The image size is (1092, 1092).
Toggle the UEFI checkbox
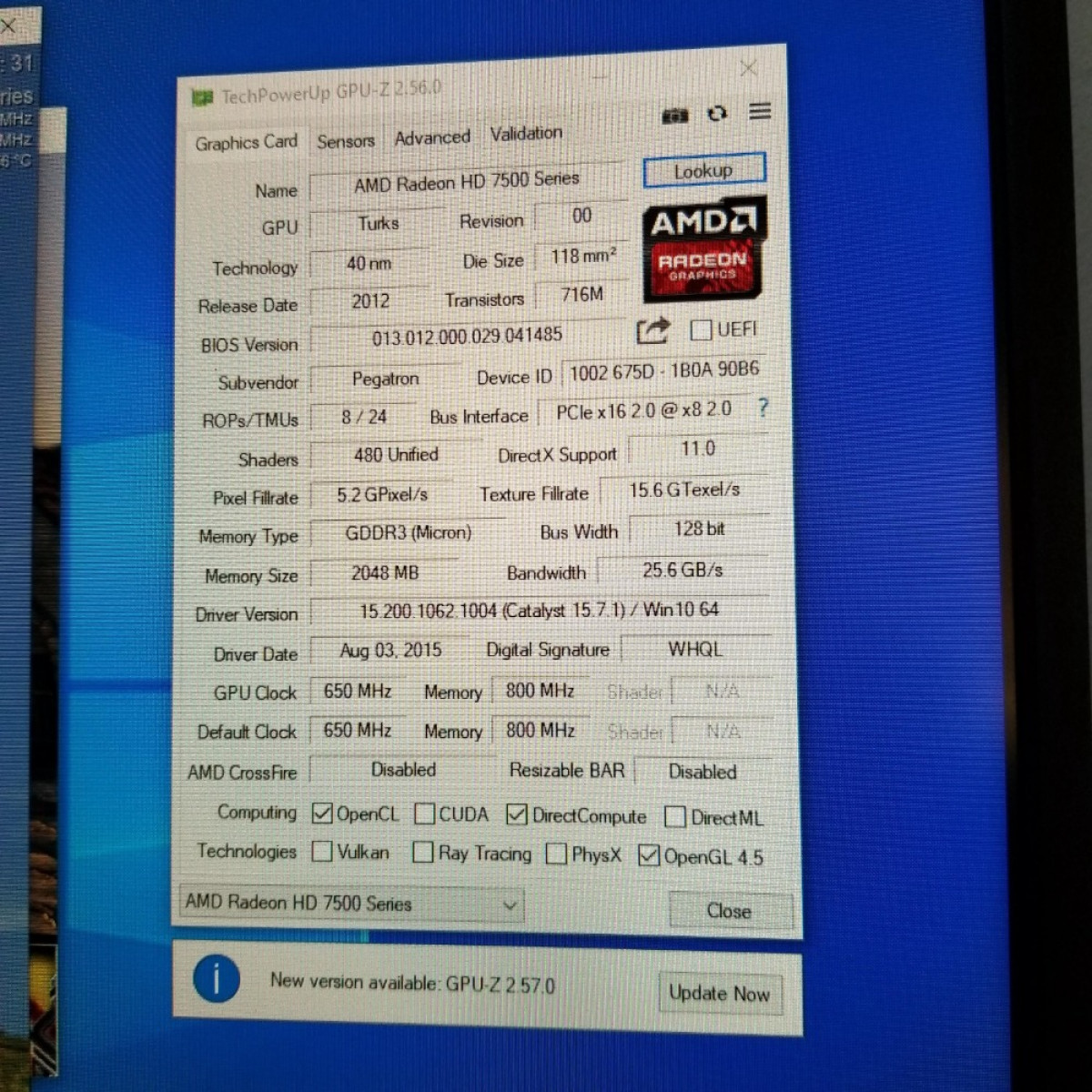click(x=701, y=329)
